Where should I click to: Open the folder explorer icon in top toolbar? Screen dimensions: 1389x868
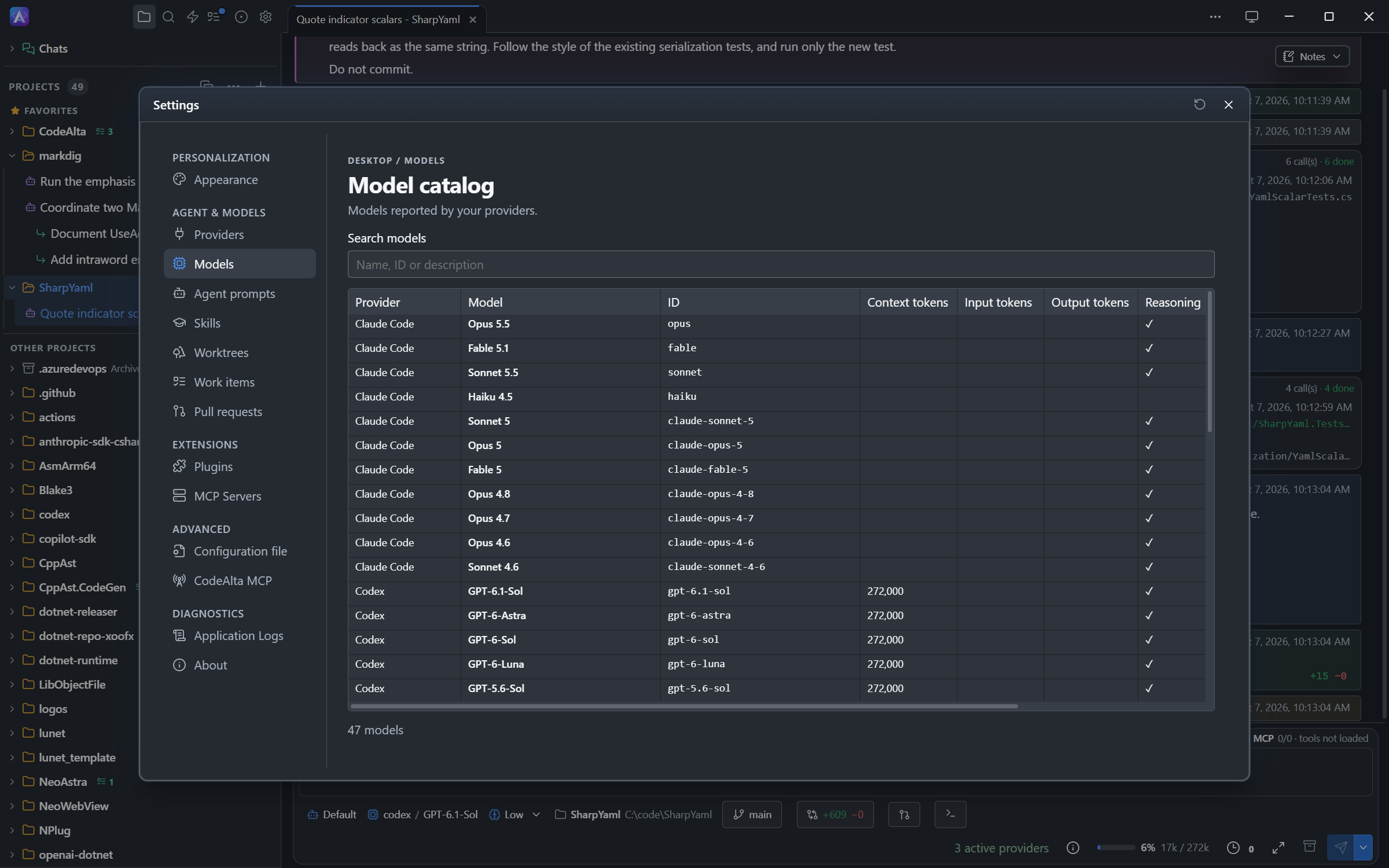point(144,17)
